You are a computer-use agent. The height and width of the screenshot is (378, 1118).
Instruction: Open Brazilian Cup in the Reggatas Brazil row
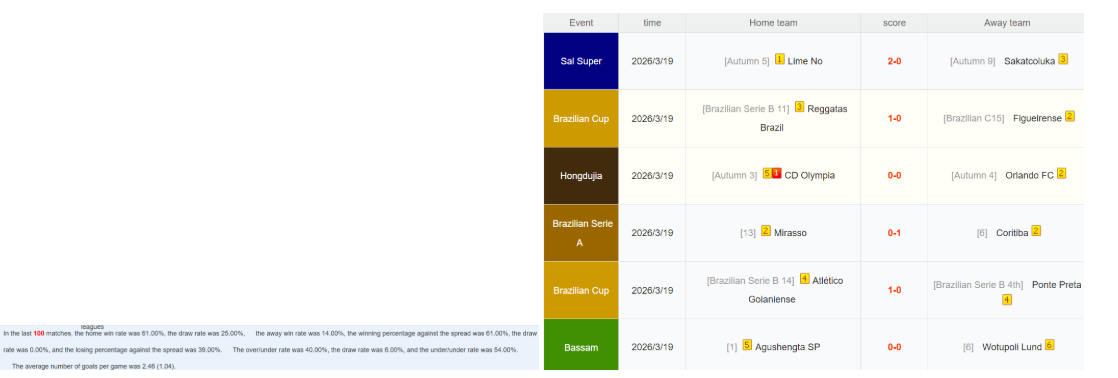[x=581, y=118]
